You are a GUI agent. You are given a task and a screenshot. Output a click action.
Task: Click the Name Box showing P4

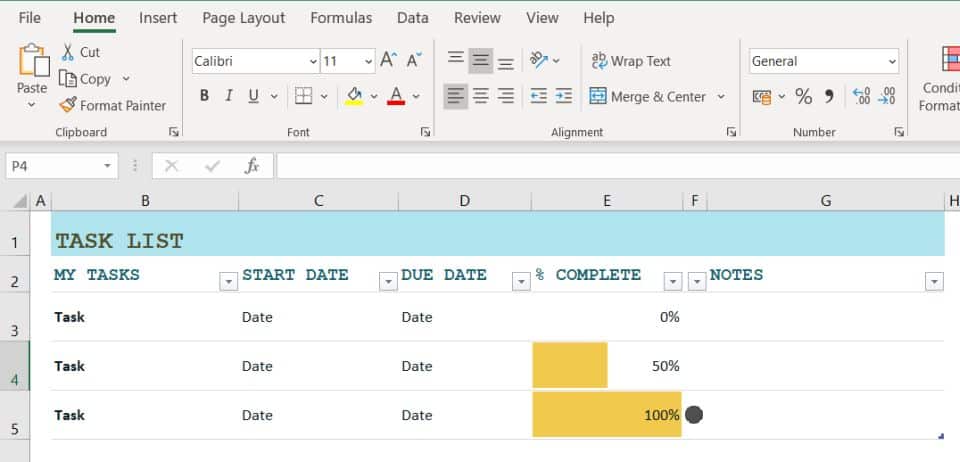pos(61,166)
